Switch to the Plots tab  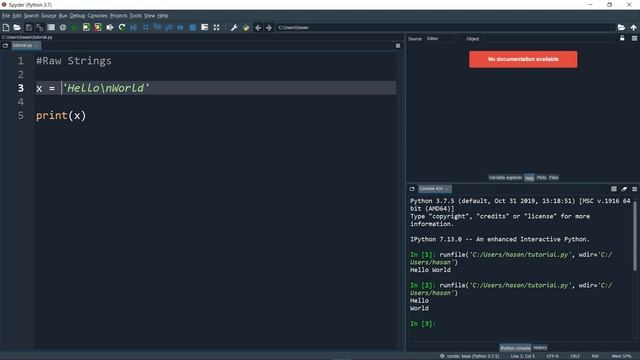541,178
